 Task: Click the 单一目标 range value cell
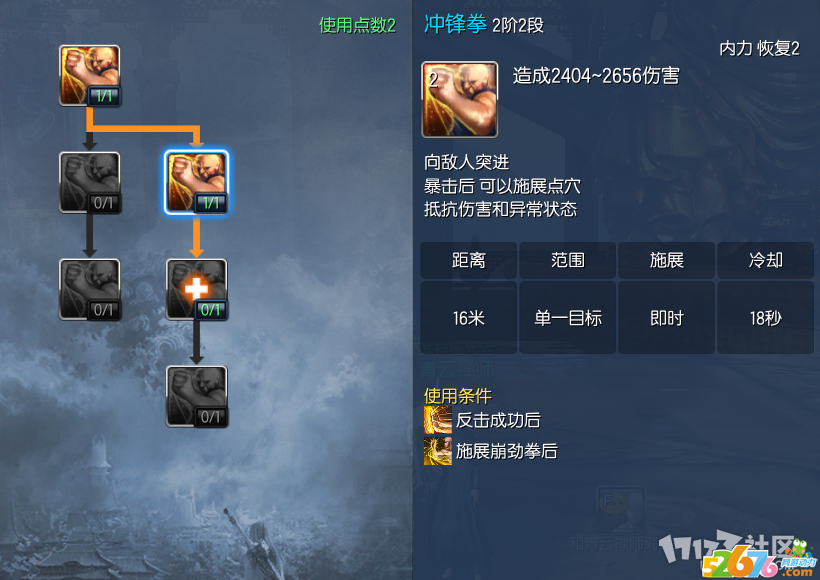click(567, 317)
